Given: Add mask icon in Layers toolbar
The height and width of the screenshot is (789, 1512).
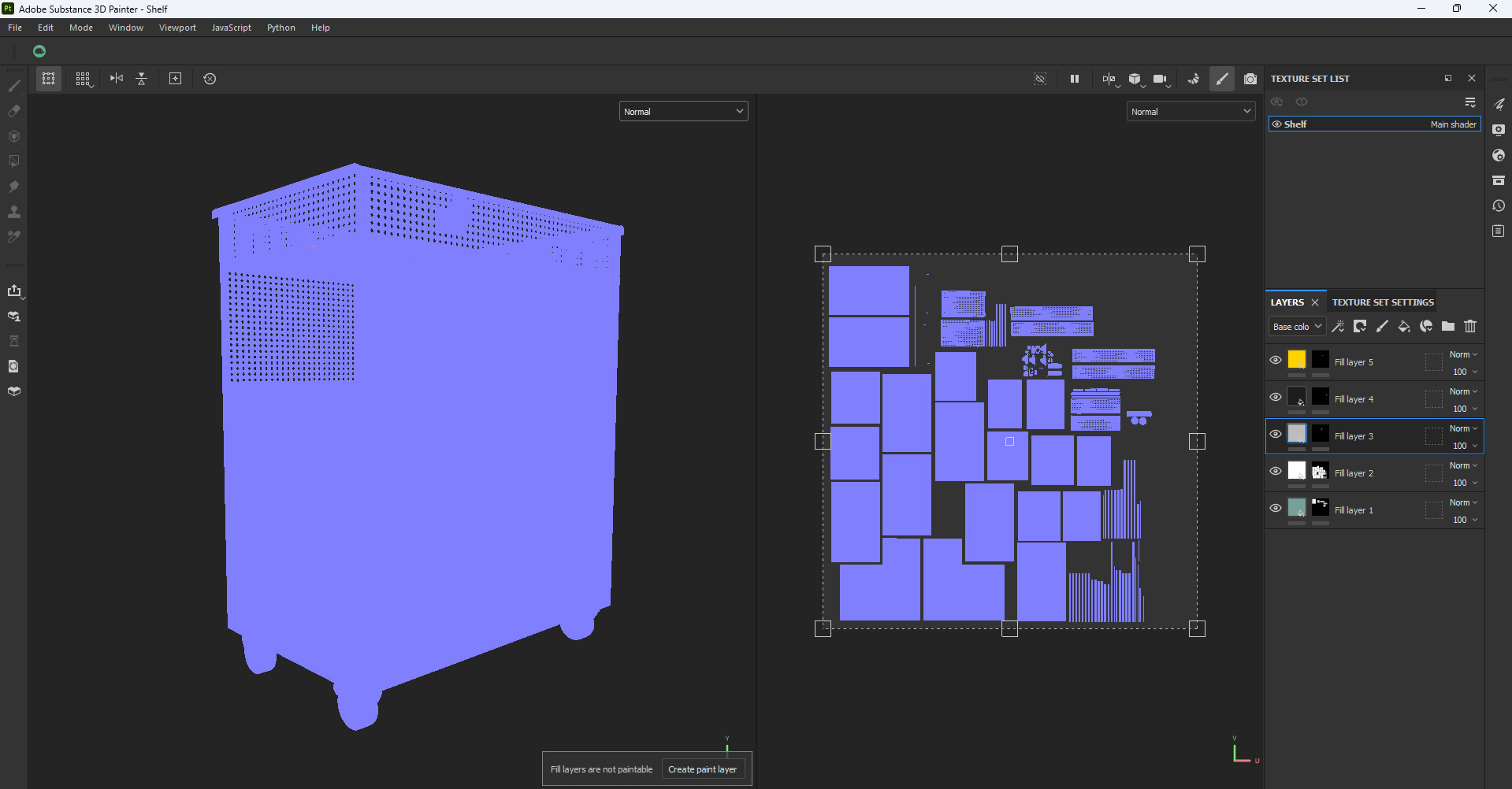Looking at the screenshot, I should click(1360, 326).
